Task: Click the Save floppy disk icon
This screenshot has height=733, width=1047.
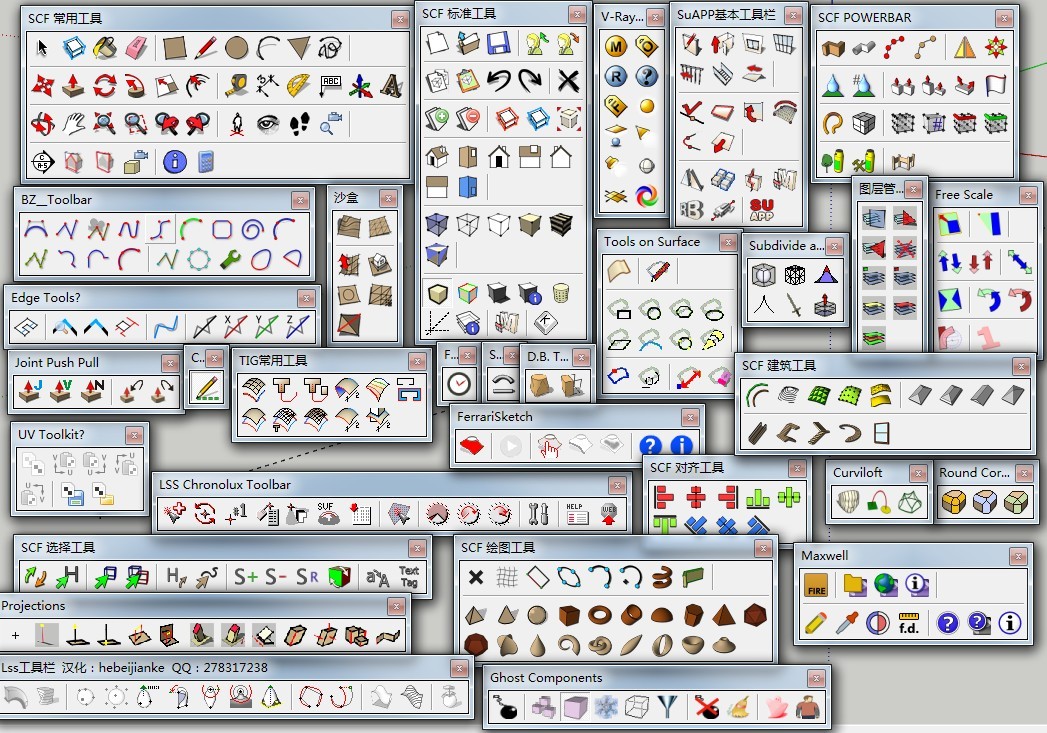Action: tap(499, 43)
